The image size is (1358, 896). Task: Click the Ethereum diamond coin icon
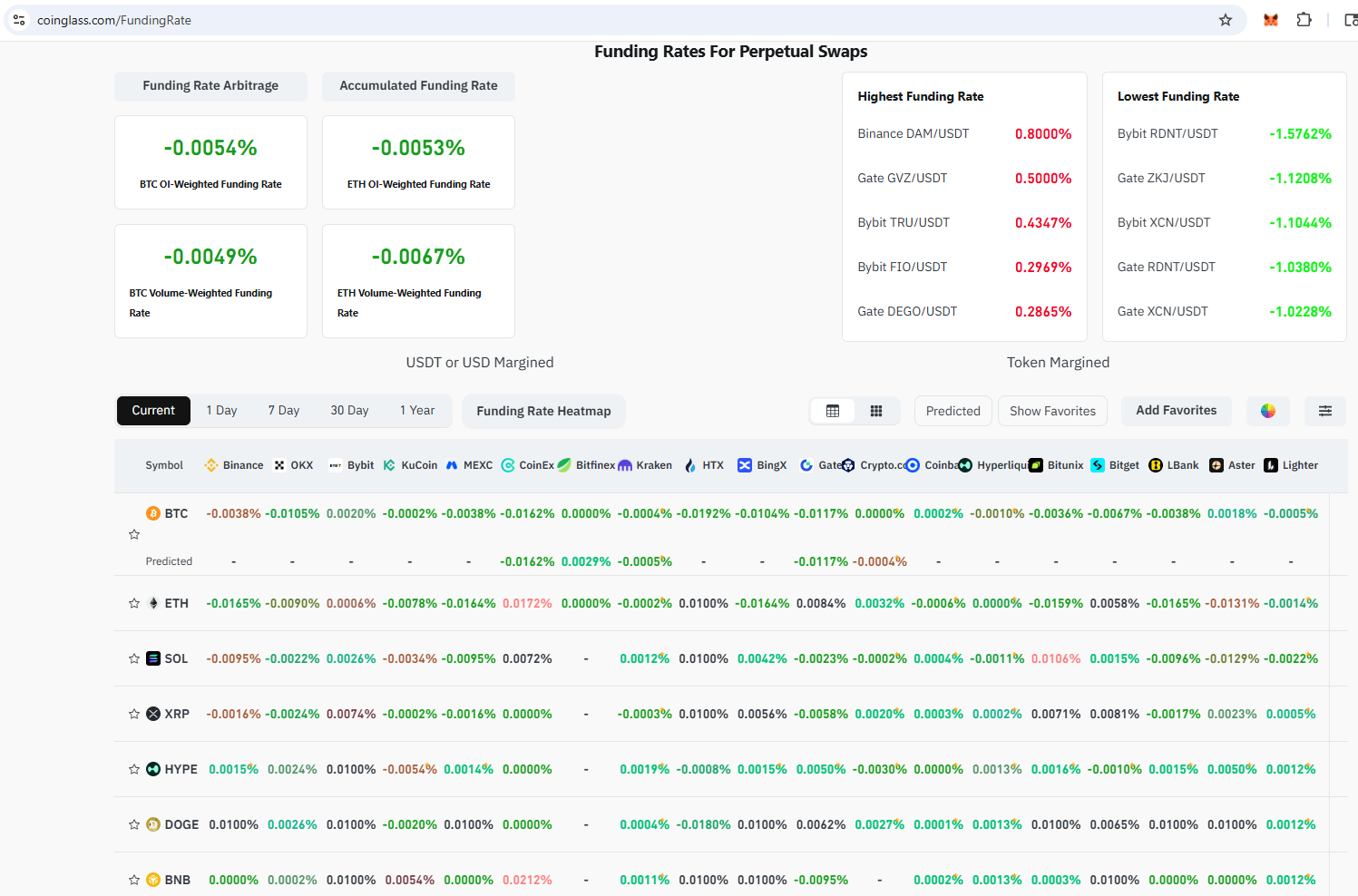(x=153, y=603)
